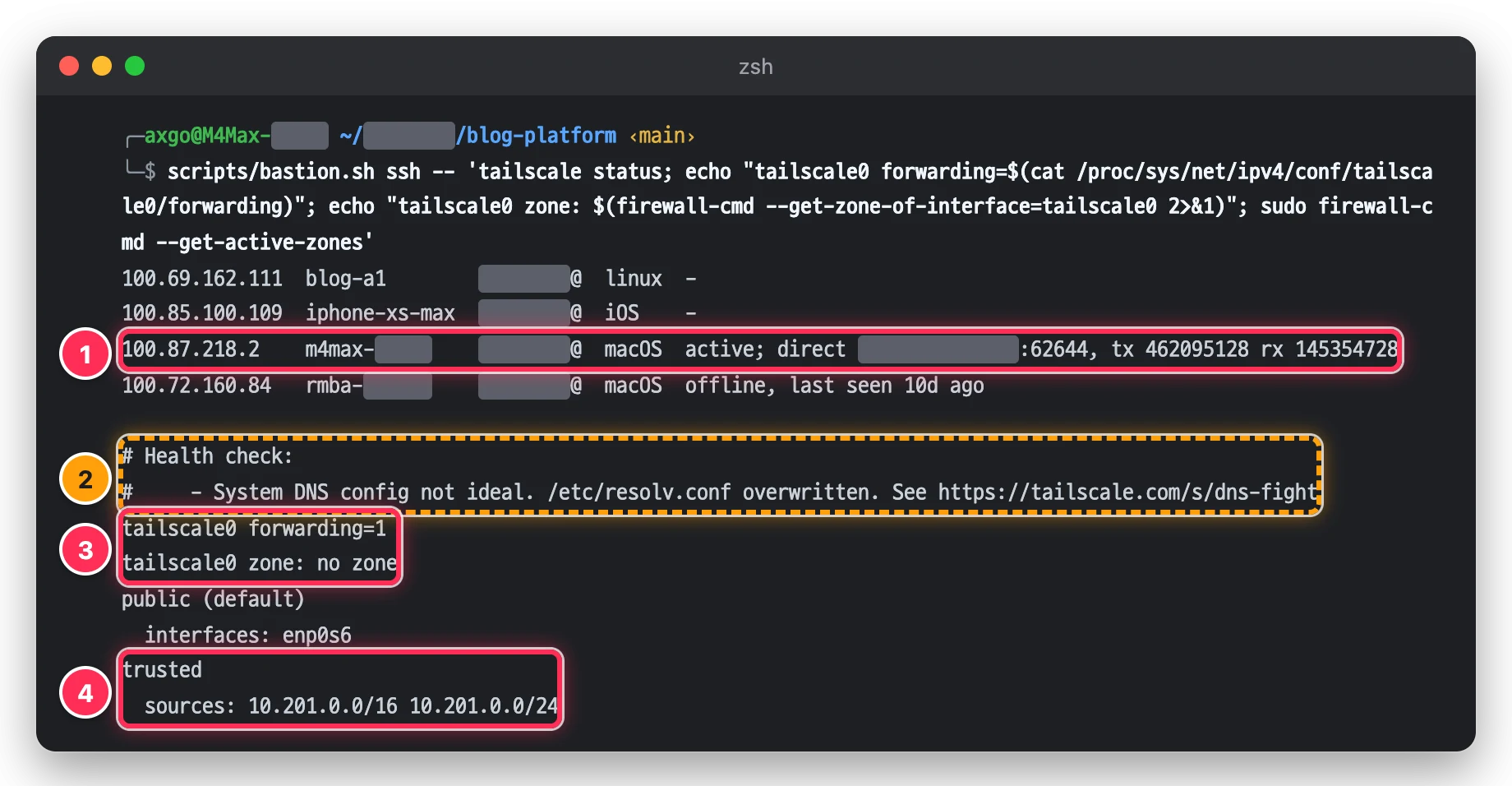Viewport: 1512px width, 786px height.
Task: Click the linux operating system label
Action: (634, 278)
